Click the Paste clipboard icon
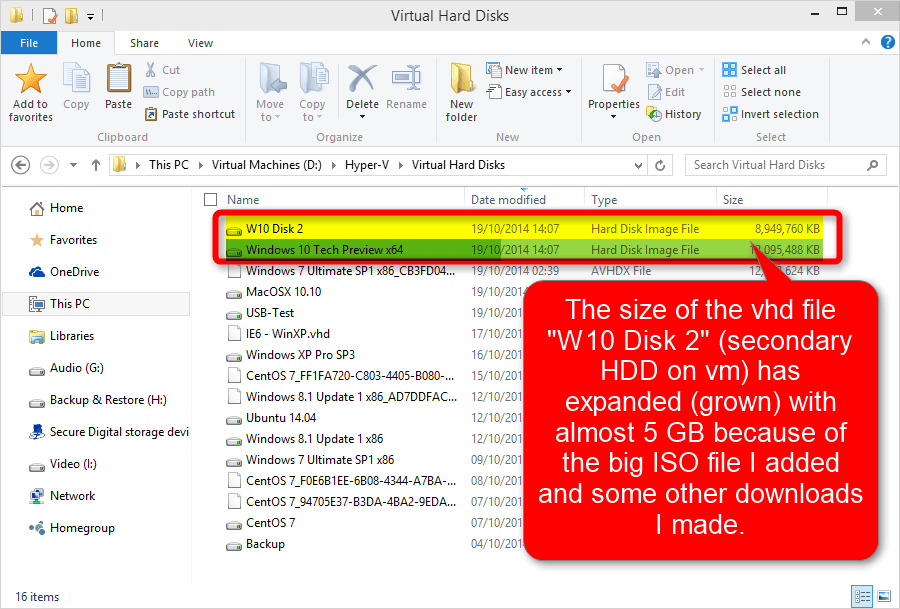This screenshot has height=609, width=900. pos(118,78)
